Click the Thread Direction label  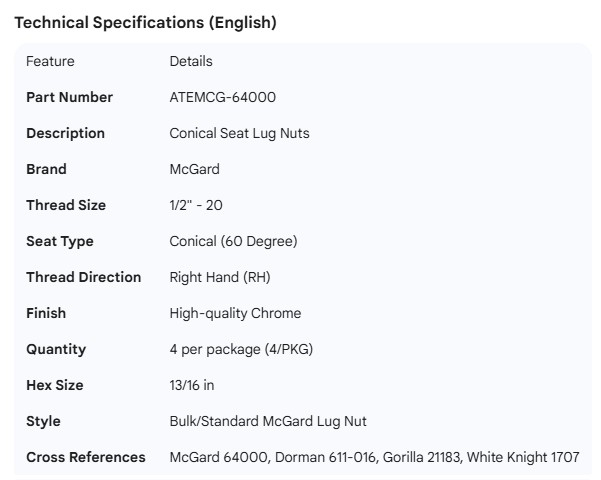click(83, 277)
